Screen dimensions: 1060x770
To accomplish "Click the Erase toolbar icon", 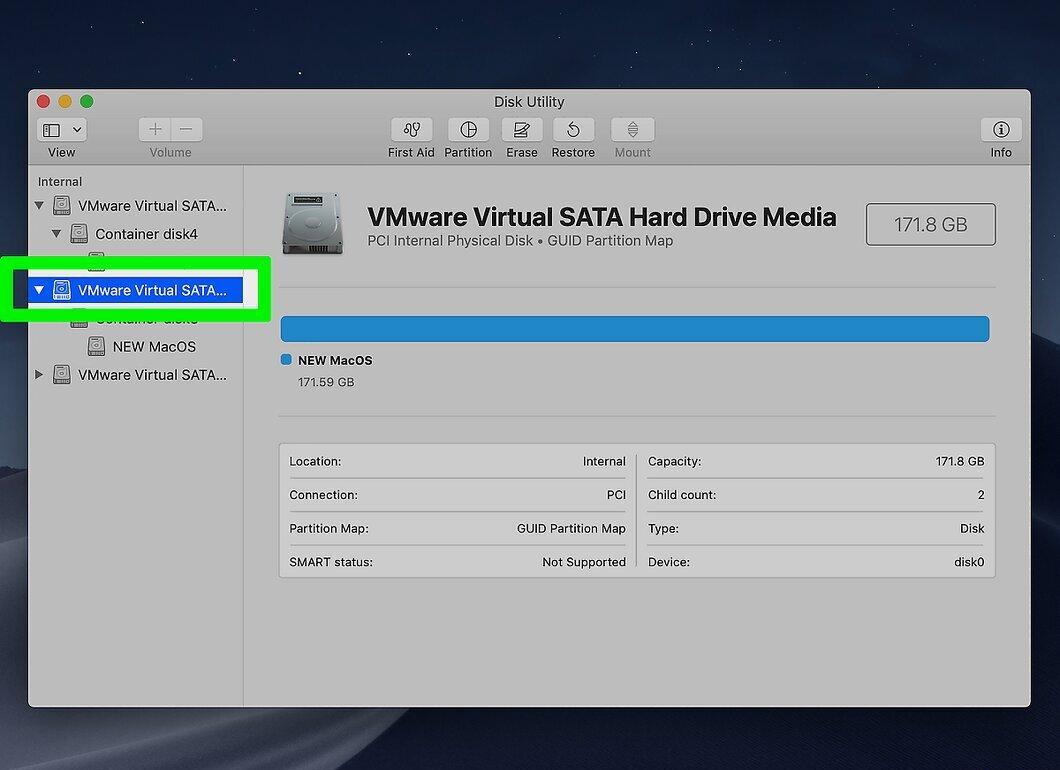I will click(521, 129).
